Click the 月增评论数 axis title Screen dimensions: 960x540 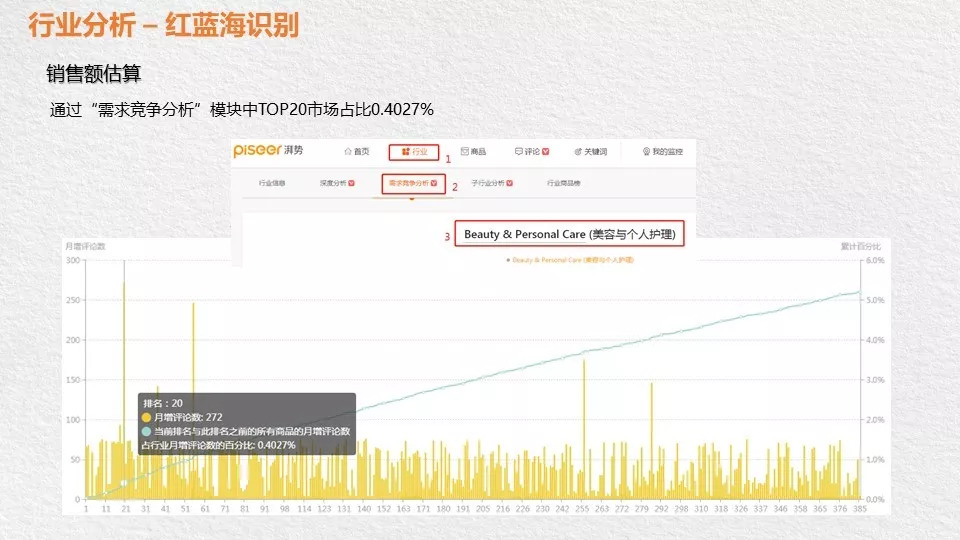(85, 246)
